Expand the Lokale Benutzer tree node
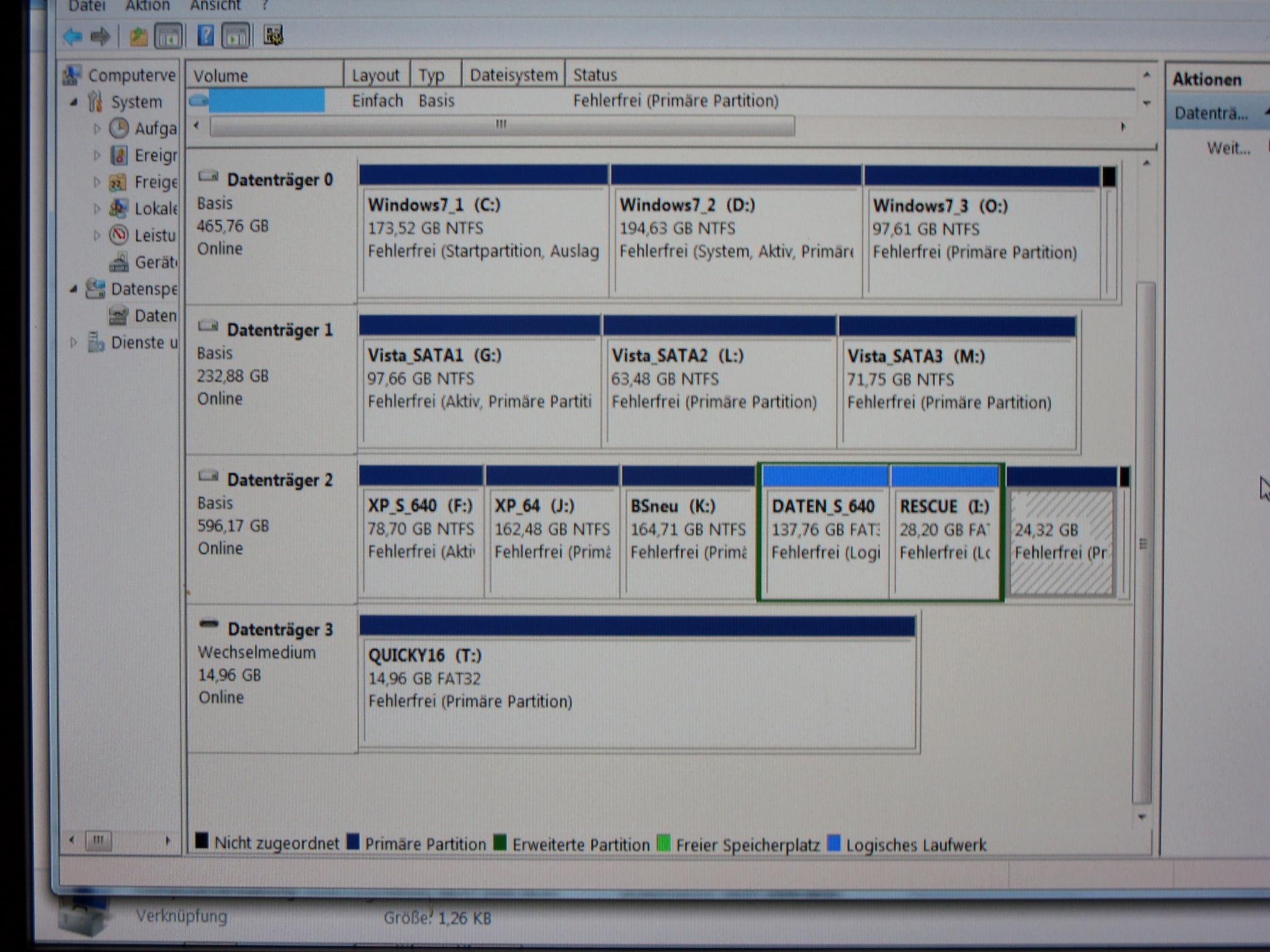The image size is (1270, 952). 97,208
